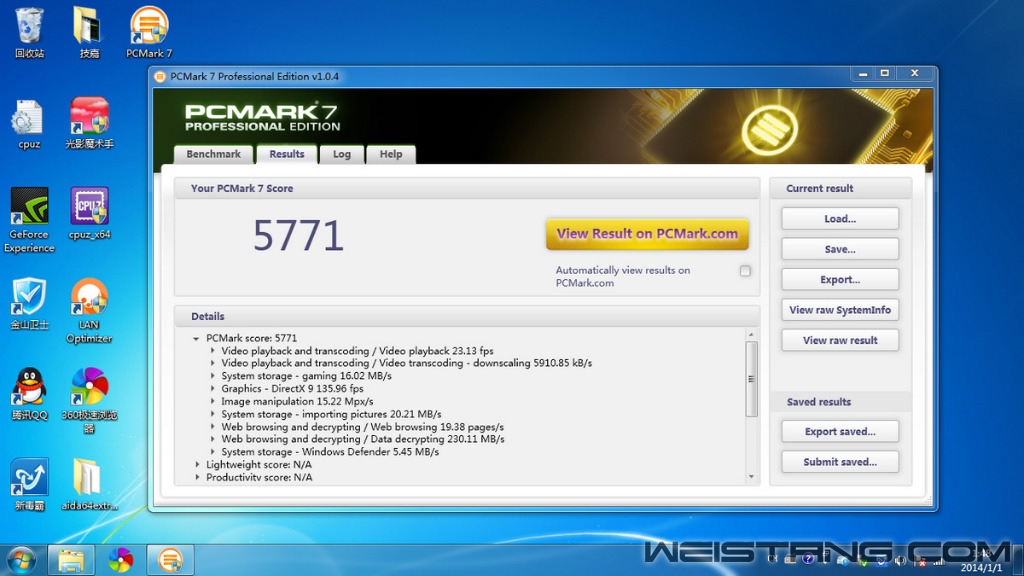The image size is (1024, 576).
Task: Click the CH language indicator in the tray
Action: [773, 560]
